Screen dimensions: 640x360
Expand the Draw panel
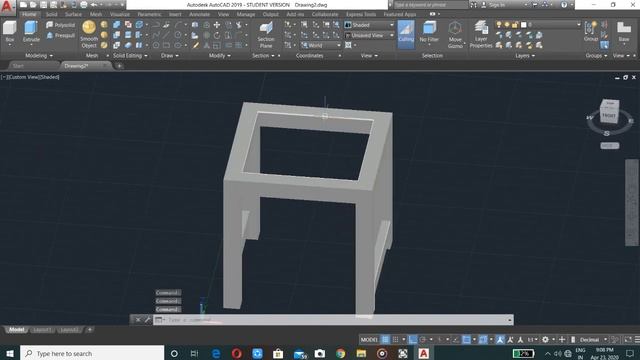point(169,56)
